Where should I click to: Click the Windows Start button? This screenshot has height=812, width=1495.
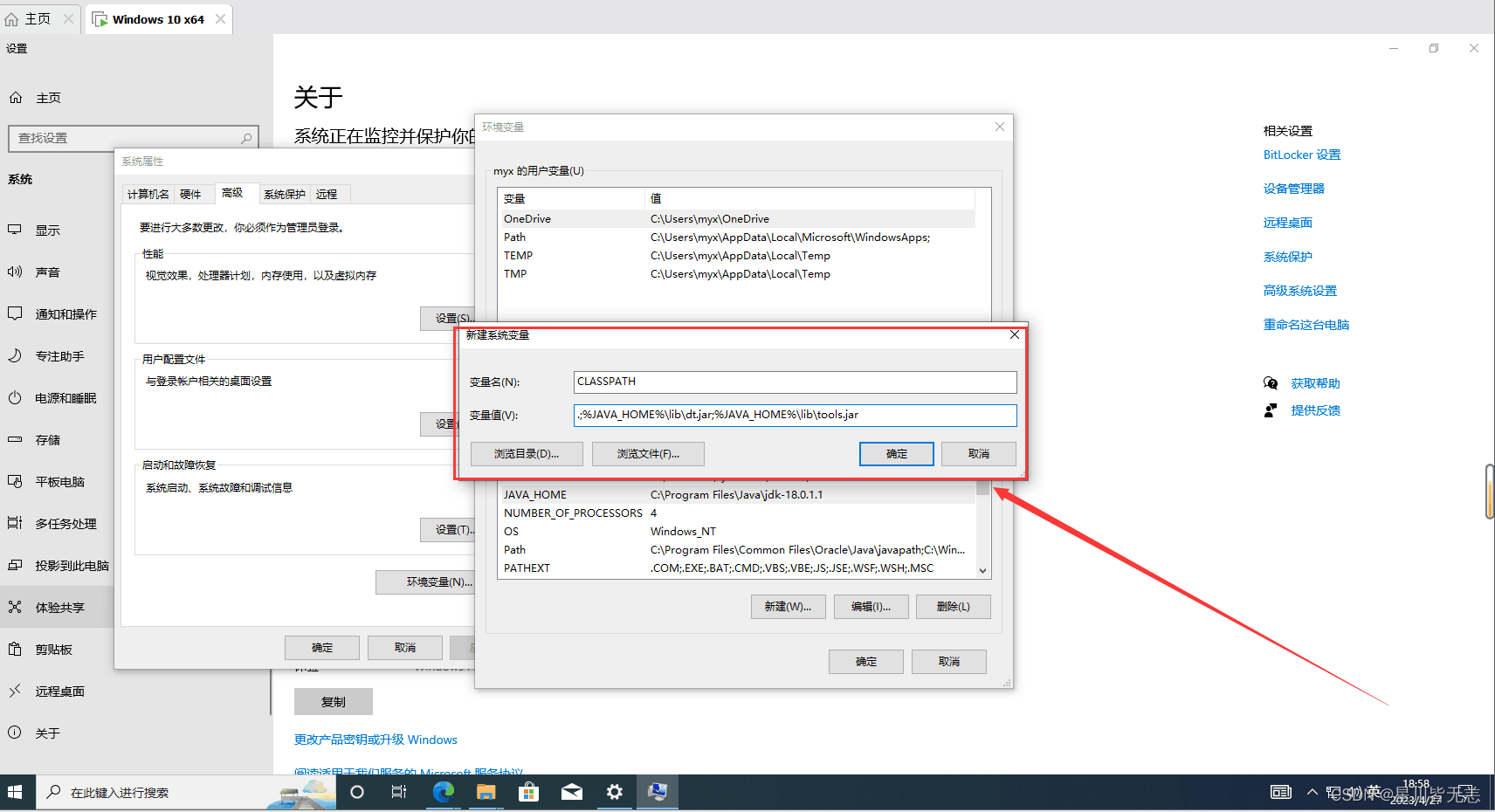(15, 792)
